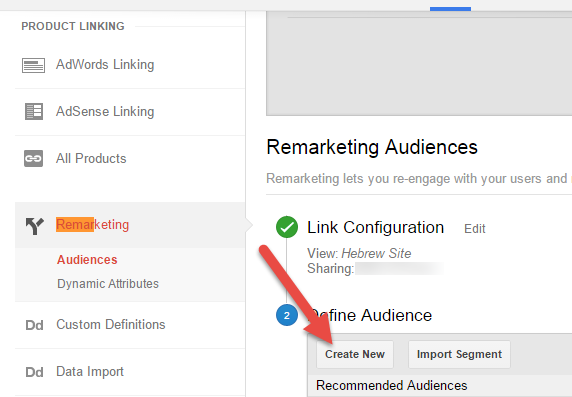Click the PRODUCT LINKING section header
Viewport: 572px width, 397px height.
click(73, 26)
